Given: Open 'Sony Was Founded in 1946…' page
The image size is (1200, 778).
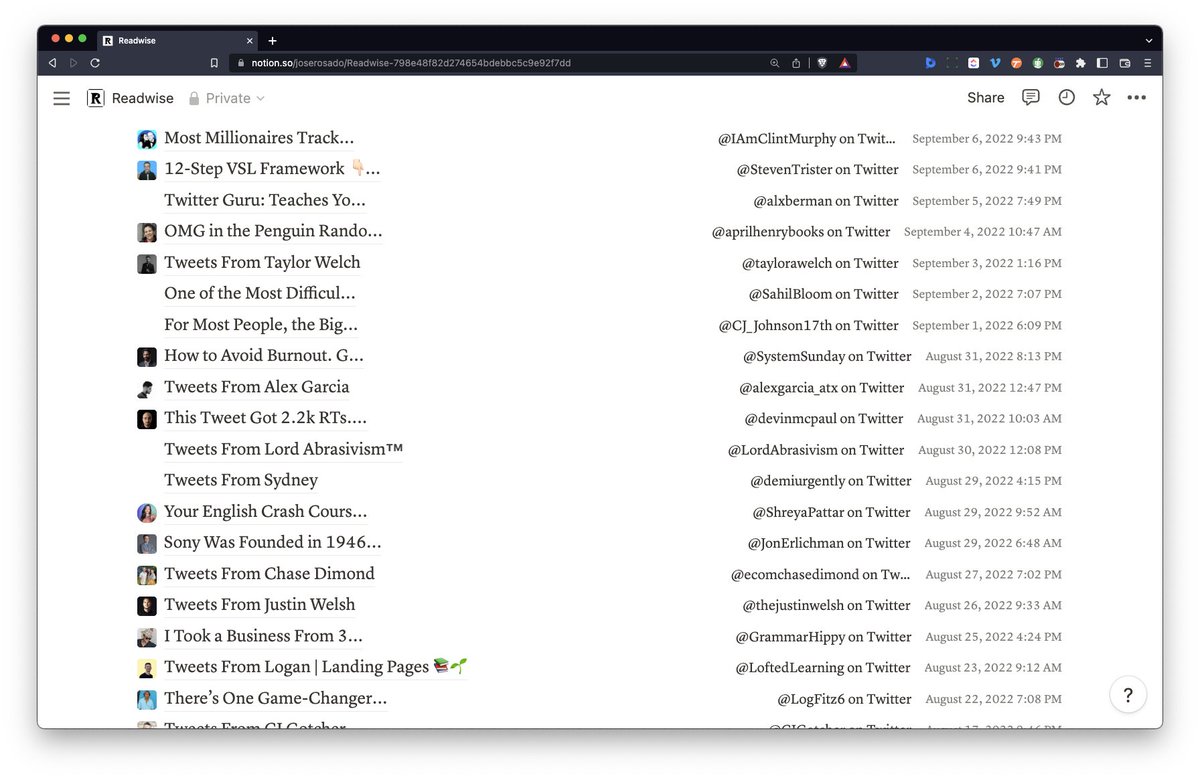Looking at the screenshot, I should (273, 542).
